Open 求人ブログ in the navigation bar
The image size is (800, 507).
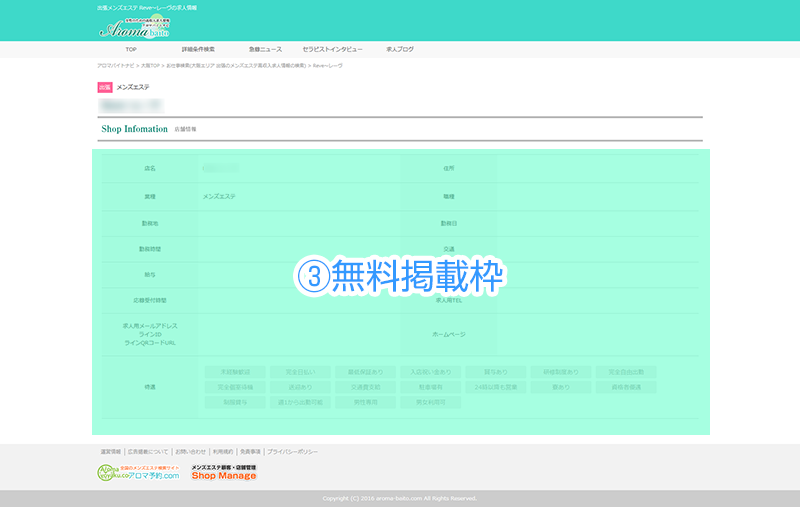[399, 49]
